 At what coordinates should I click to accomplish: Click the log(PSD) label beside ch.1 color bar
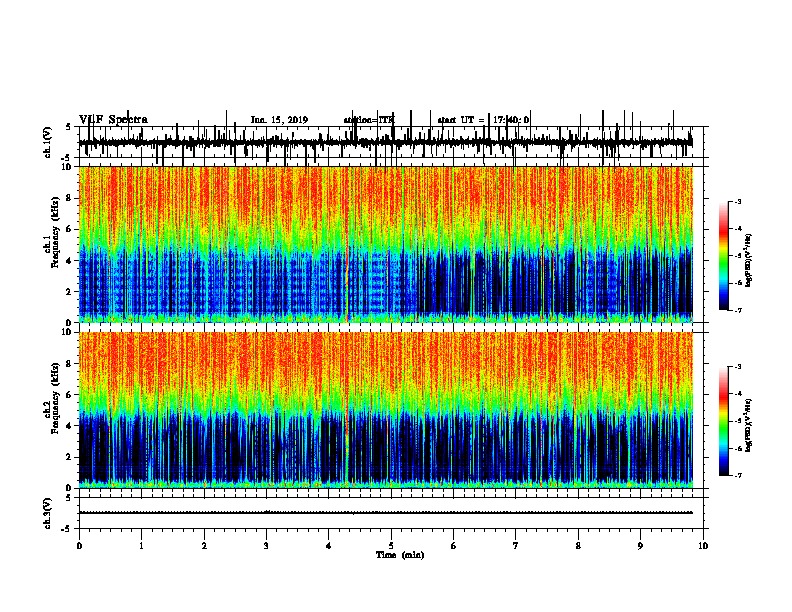[748, 260]
